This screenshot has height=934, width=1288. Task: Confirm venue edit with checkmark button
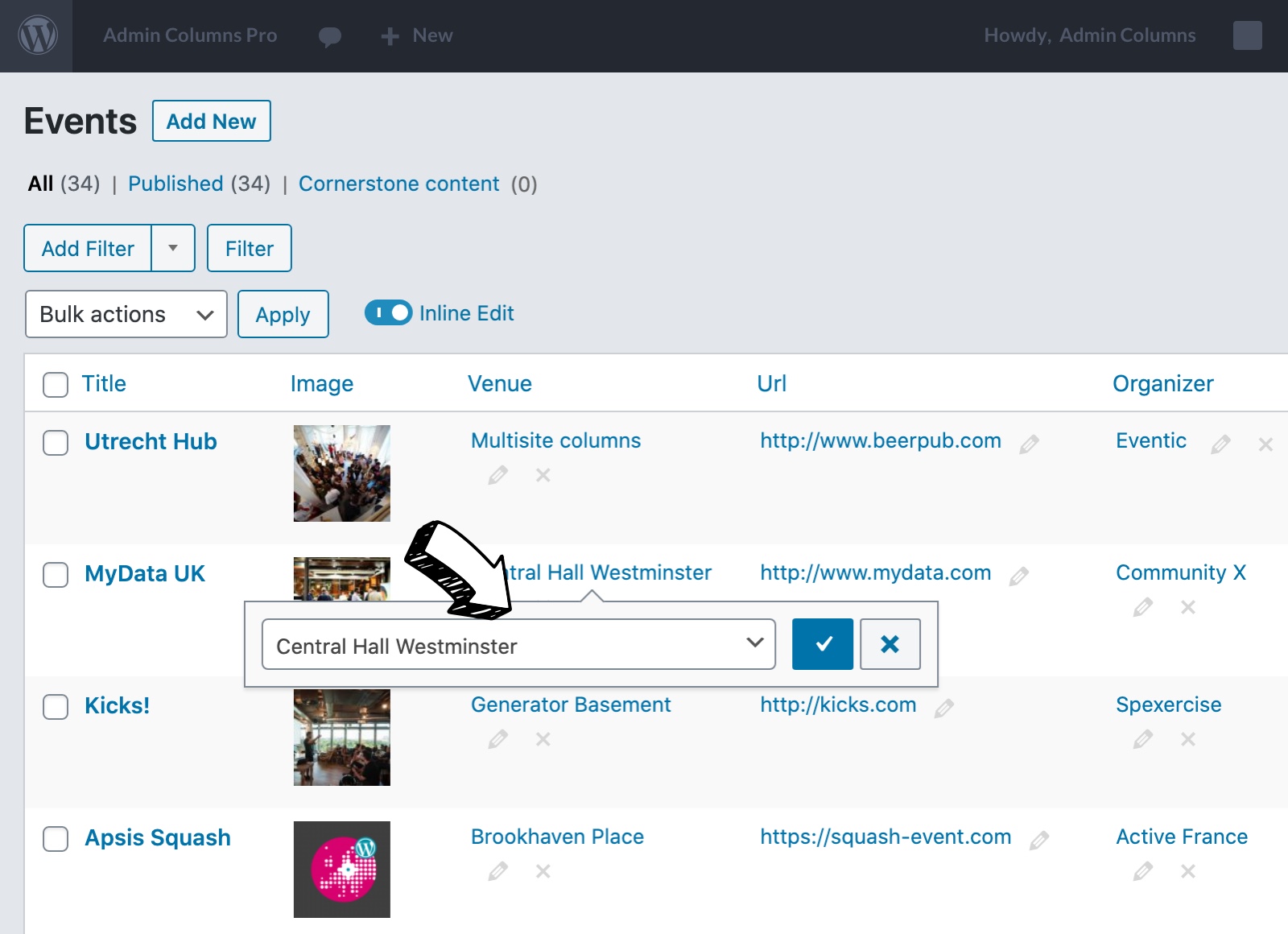pos(822,644)
